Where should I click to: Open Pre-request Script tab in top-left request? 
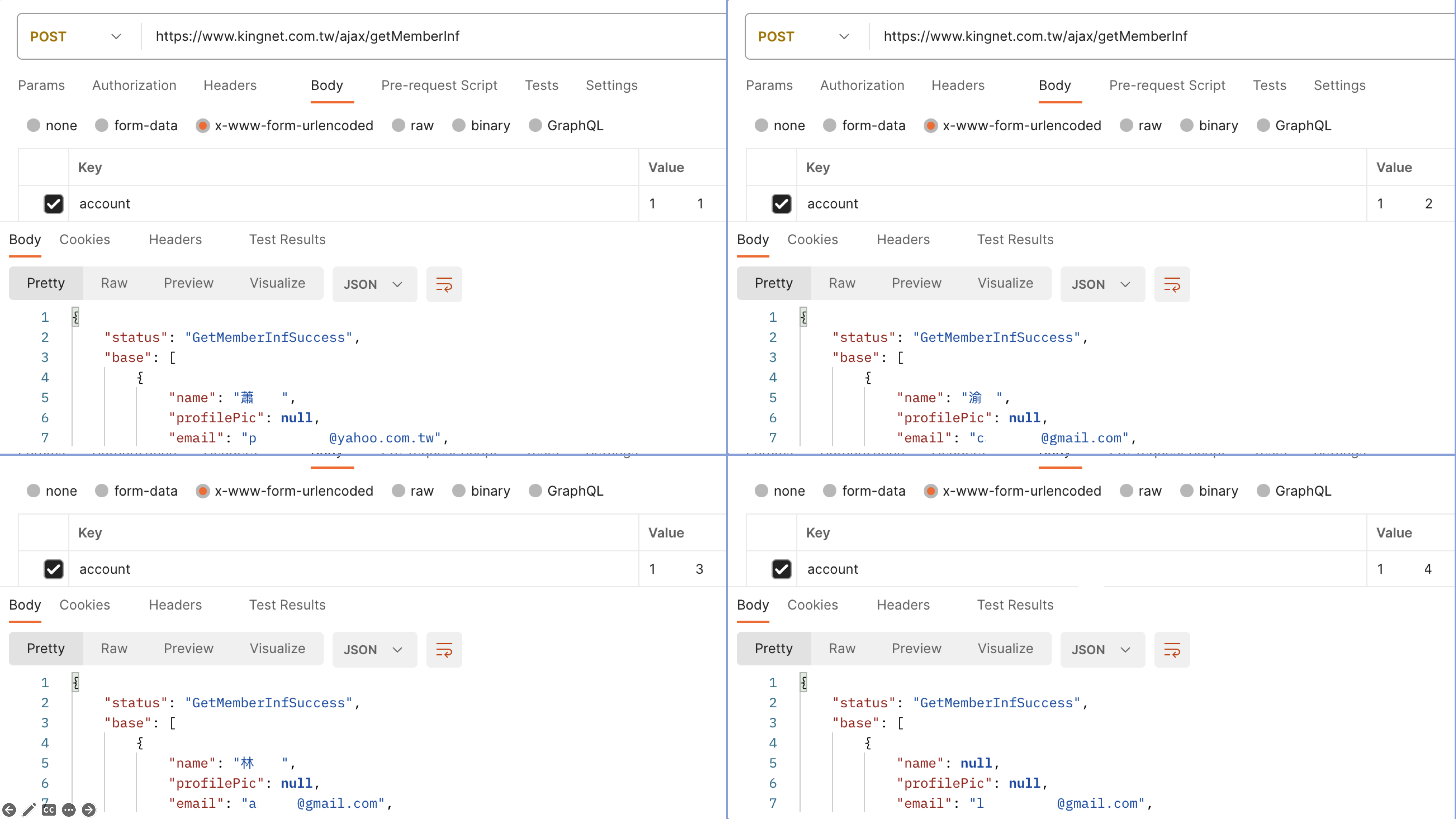point(439,85)
